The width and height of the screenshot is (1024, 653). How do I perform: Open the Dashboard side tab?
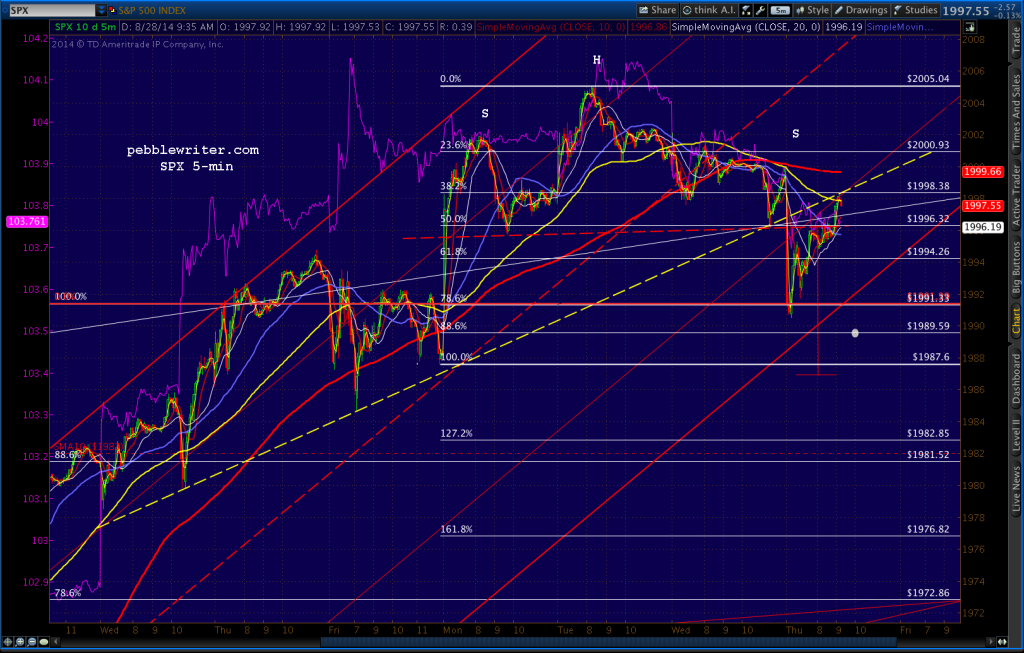click(1016, 379)
